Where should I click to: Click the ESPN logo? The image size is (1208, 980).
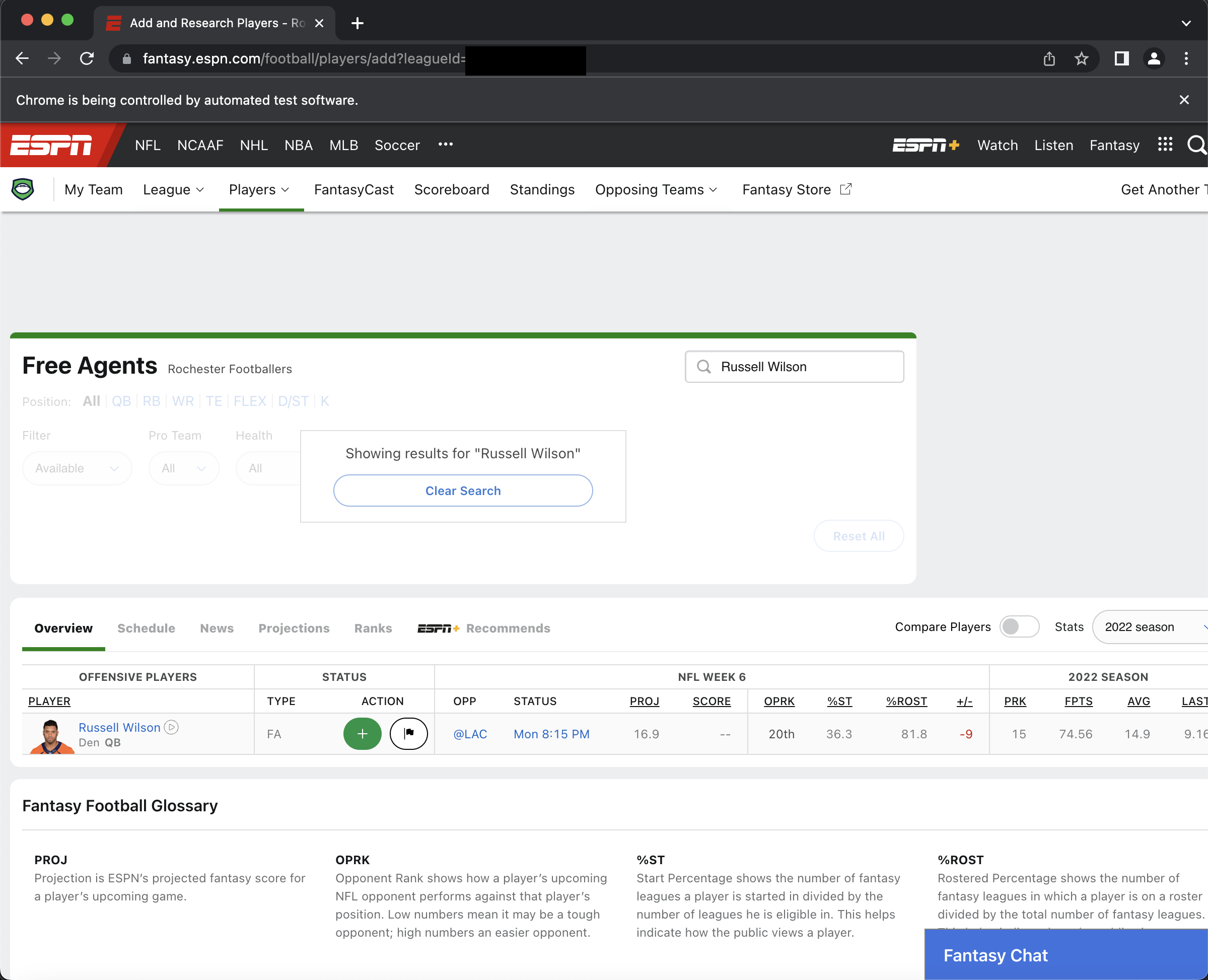(x=51, y=145)
